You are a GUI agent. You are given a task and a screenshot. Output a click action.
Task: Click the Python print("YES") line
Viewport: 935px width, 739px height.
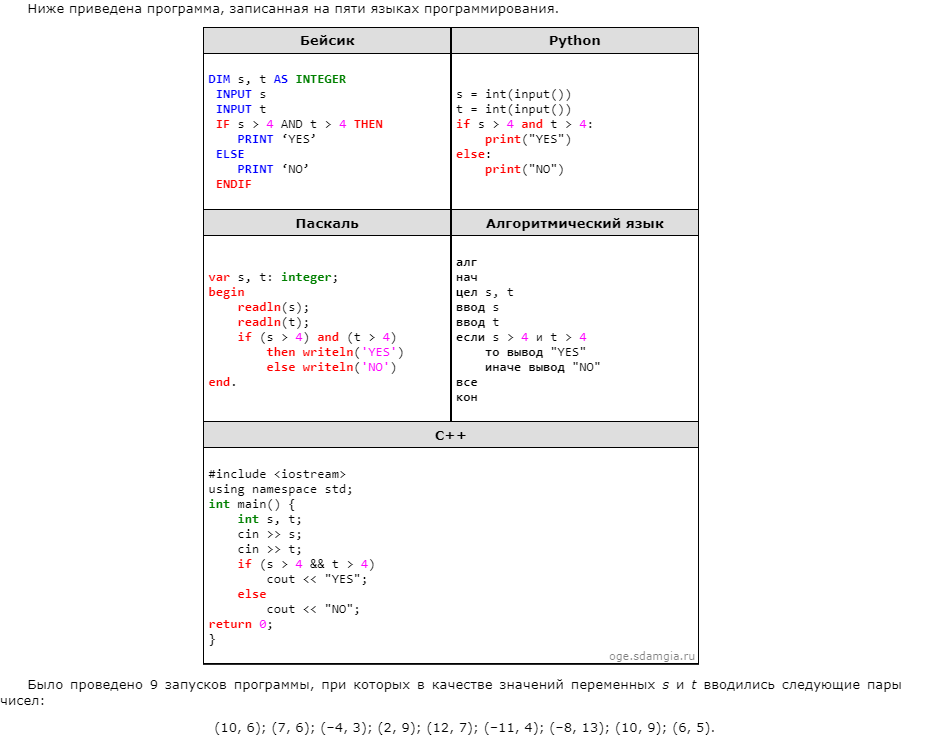(528, 139)
